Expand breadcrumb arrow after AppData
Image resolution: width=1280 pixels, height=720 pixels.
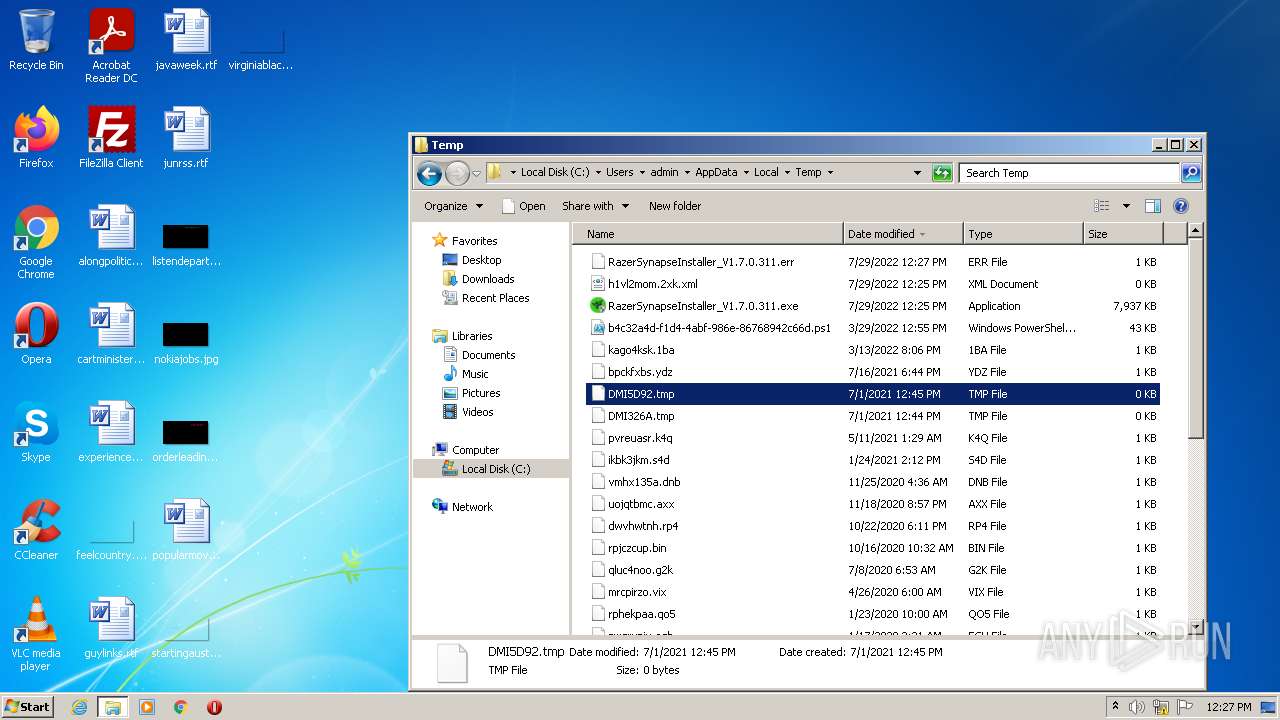click(x=745, y=172)
